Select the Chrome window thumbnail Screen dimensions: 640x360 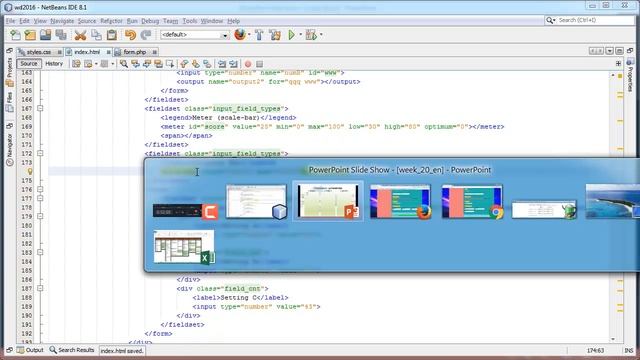pyautogui.click(x=472, y=202)
